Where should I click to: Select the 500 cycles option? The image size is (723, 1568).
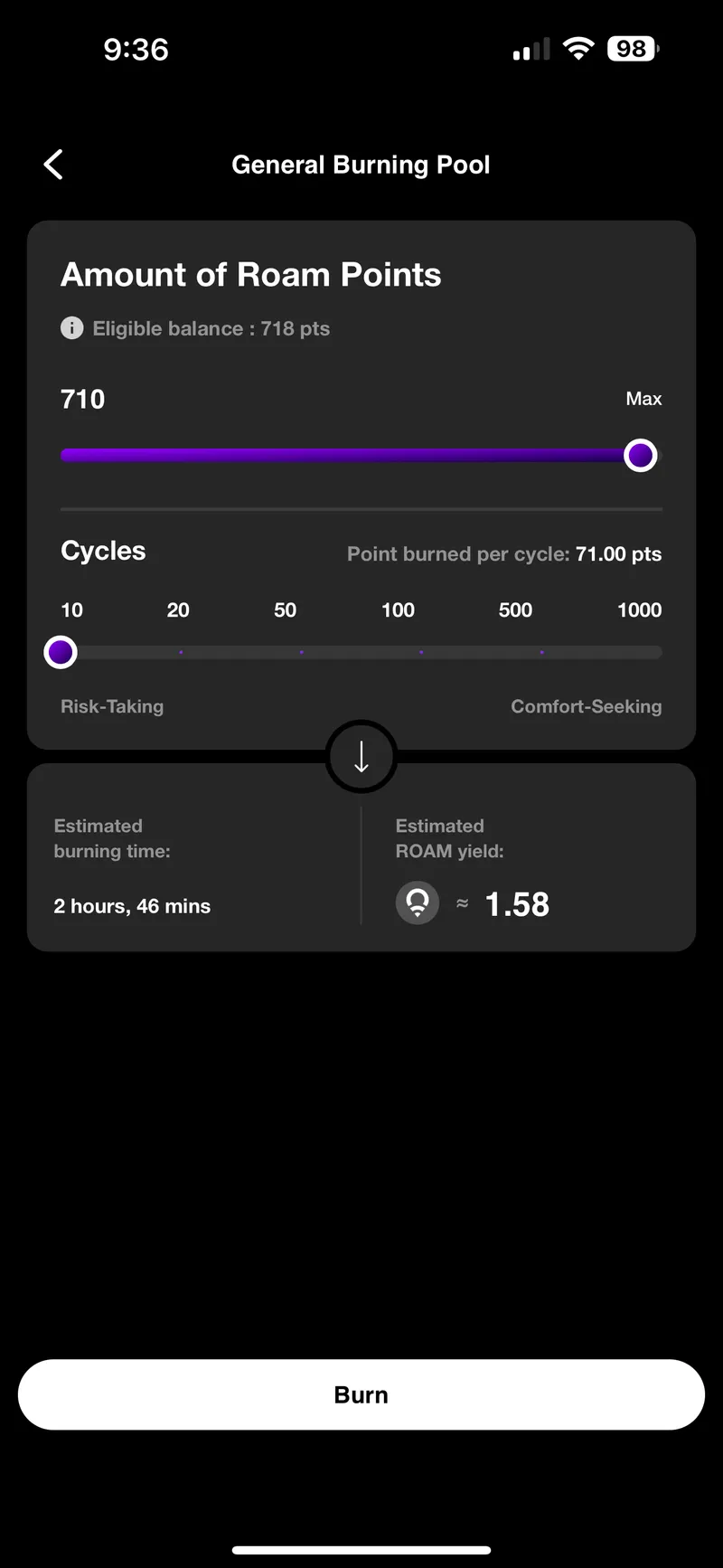pyautogui.click(x=541, y=652)
